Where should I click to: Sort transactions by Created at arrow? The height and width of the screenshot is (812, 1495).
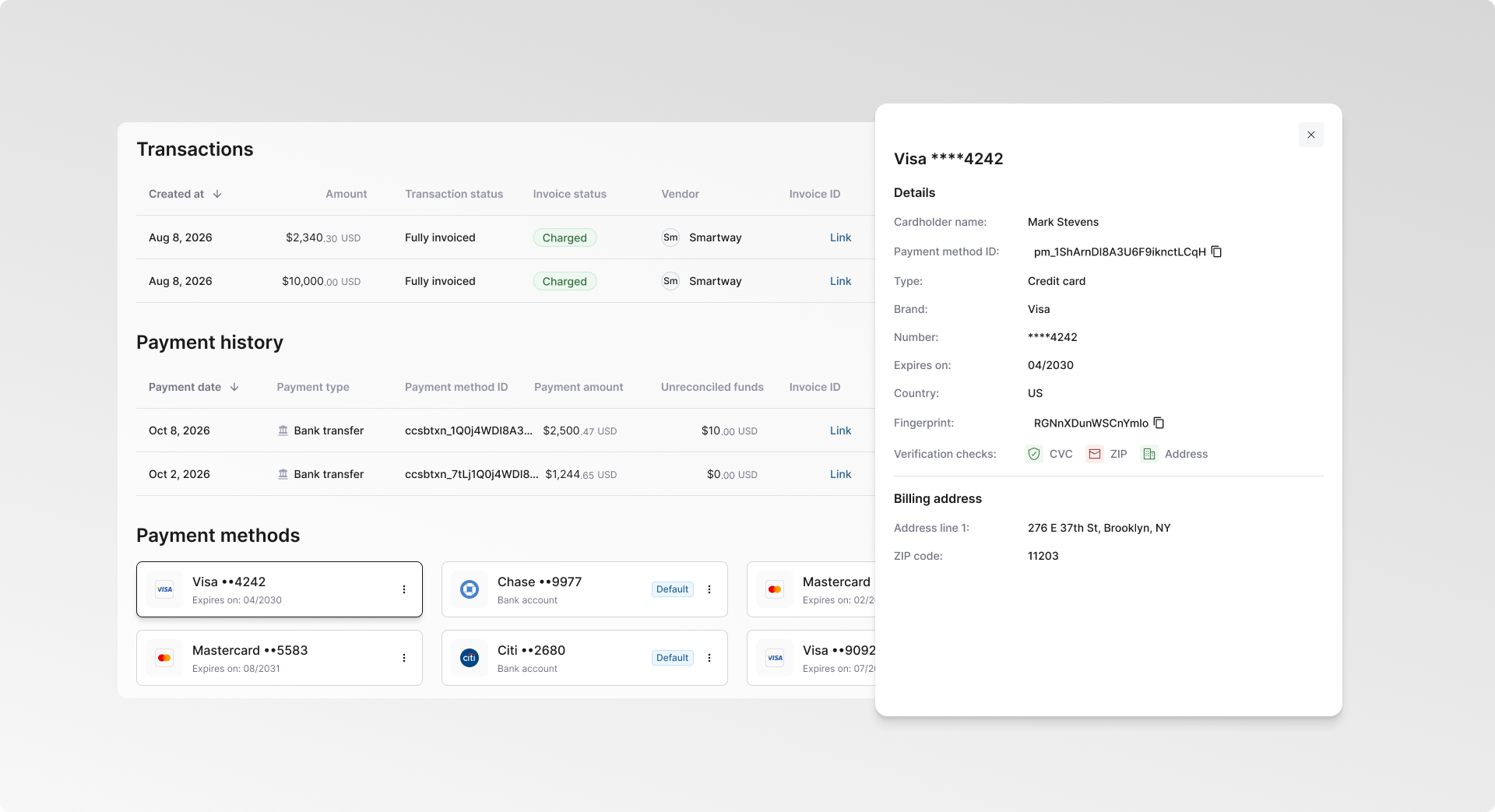coord(217,194)
